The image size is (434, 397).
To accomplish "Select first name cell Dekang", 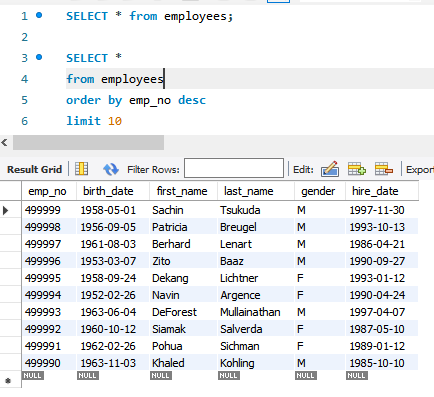I will click(183, 278).
